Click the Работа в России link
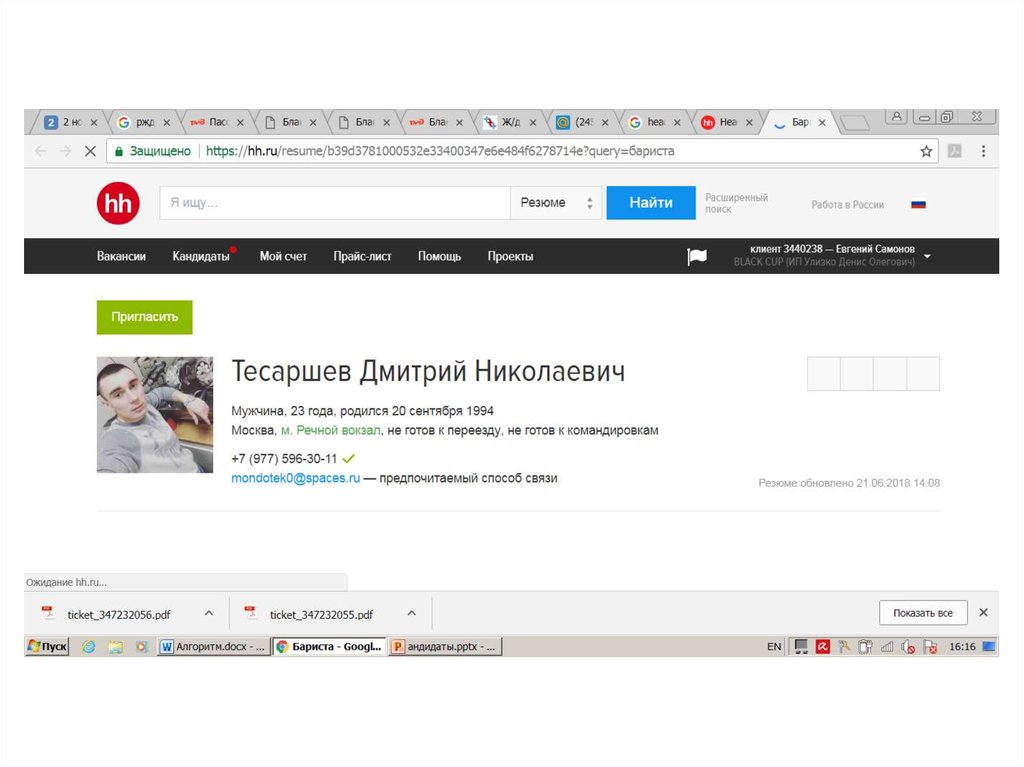The height and width of the screenshot is (767, 1024). 848,204
